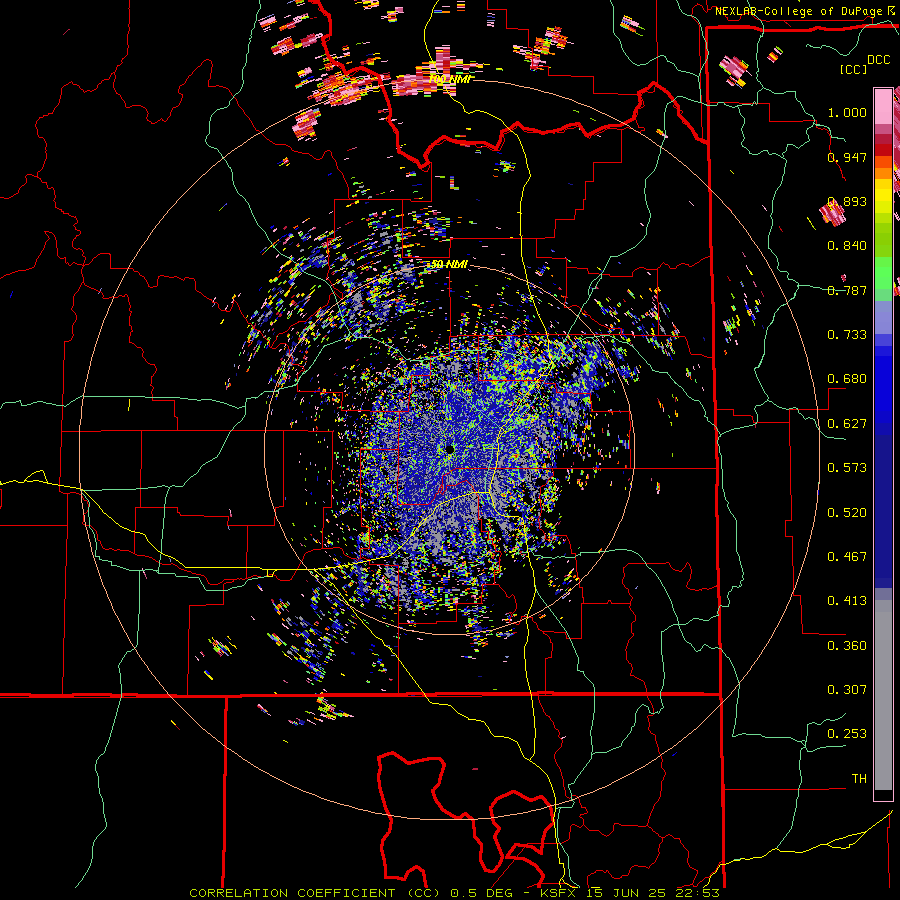Select the 0.253 legend value
This screenshot has height=900, width=900.
tap(847, 734)
